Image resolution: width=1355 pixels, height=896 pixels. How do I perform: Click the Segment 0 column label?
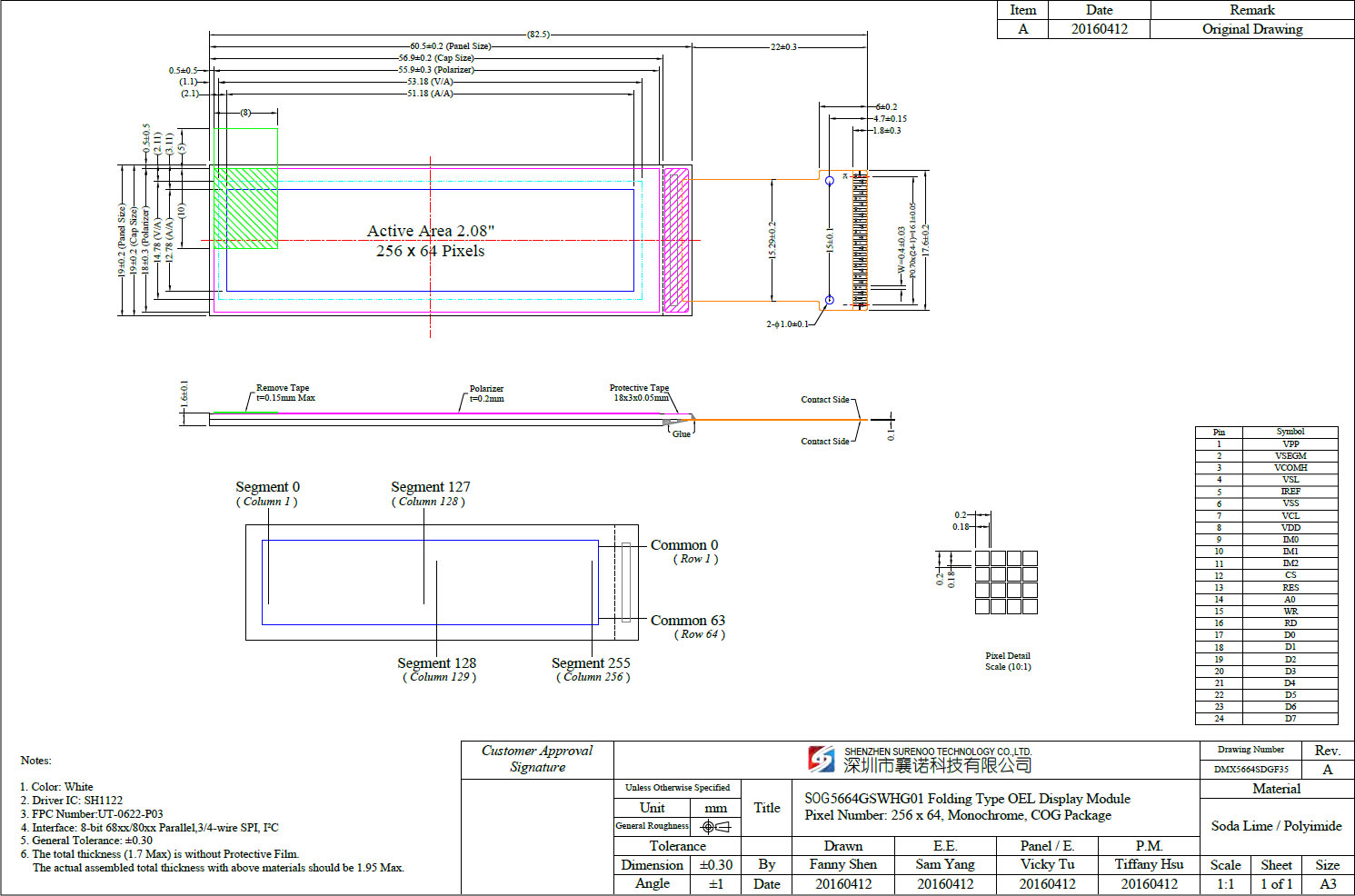point(267,487)
